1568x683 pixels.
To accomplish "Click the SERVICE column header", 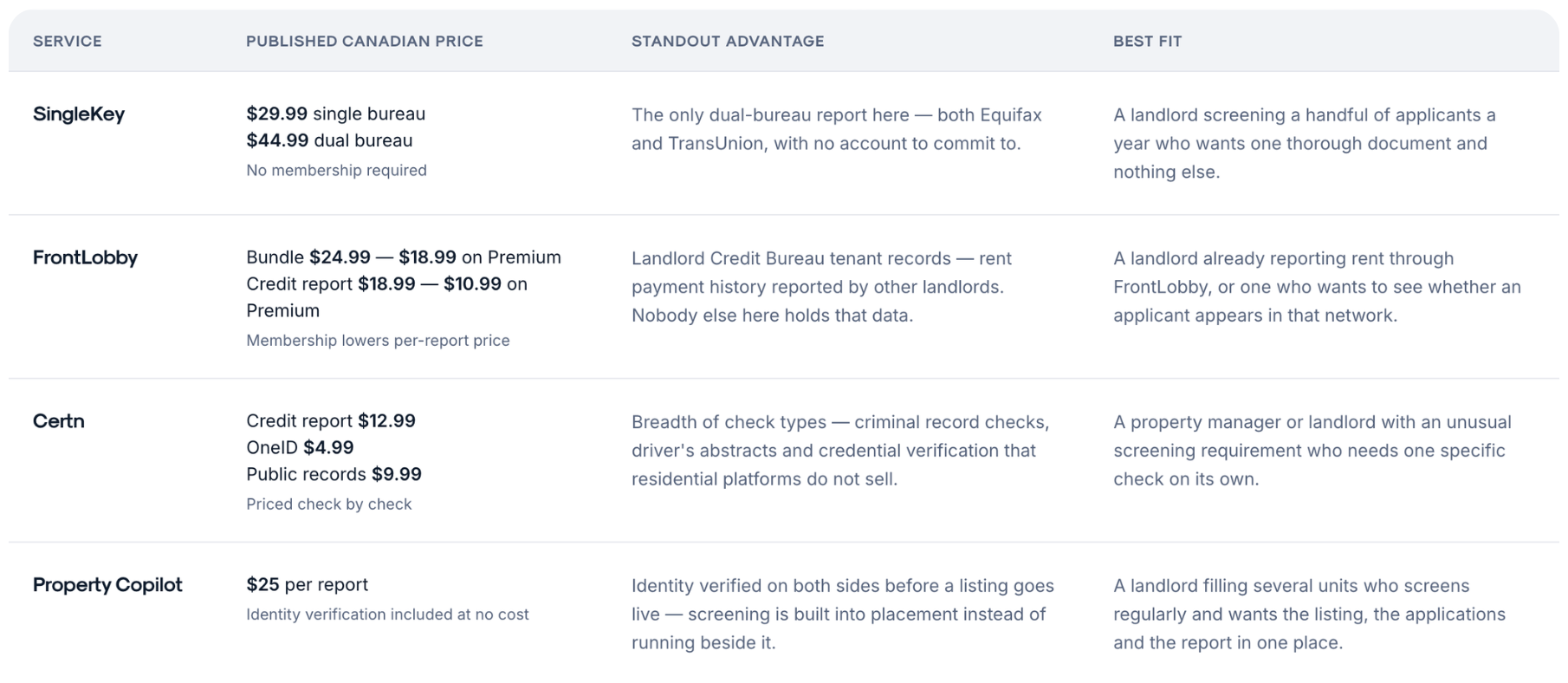I will [67, 41].
